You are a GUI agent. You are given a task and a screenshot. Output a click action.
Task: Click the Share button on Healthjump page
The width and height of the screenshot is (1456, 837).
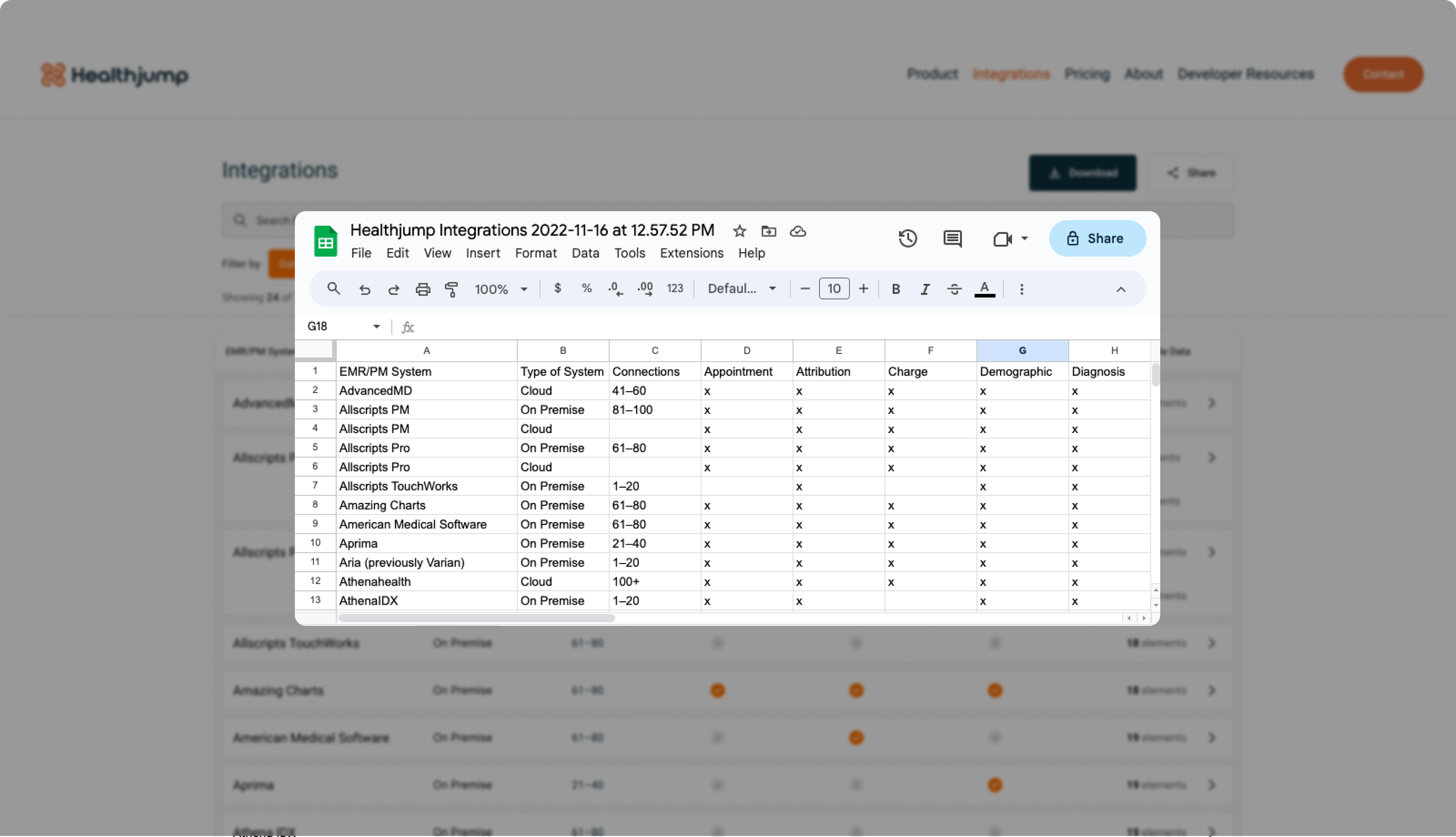coord(1191,173)
